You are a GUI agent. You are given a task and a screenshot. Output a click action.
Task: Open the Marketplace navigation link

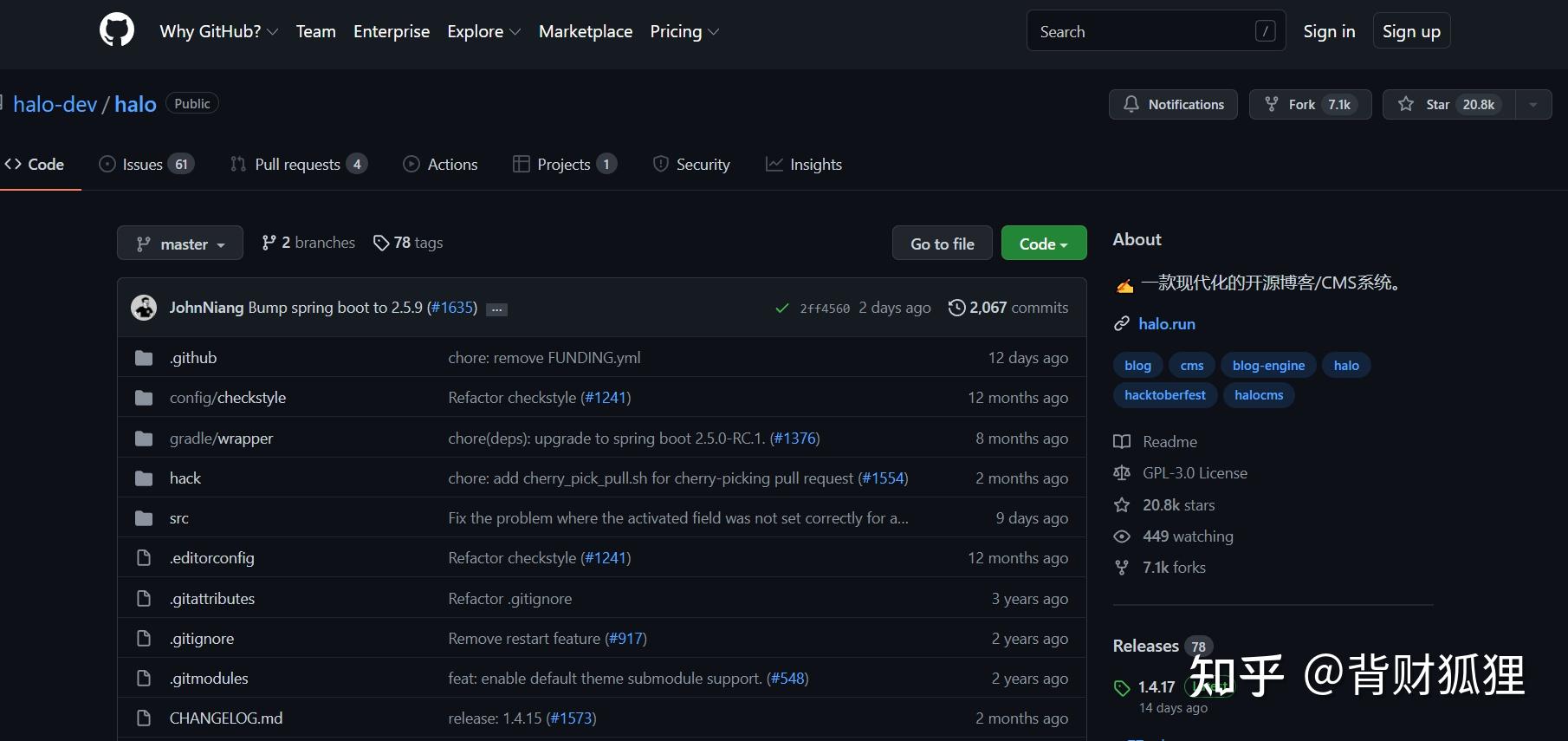pos(586,31)
